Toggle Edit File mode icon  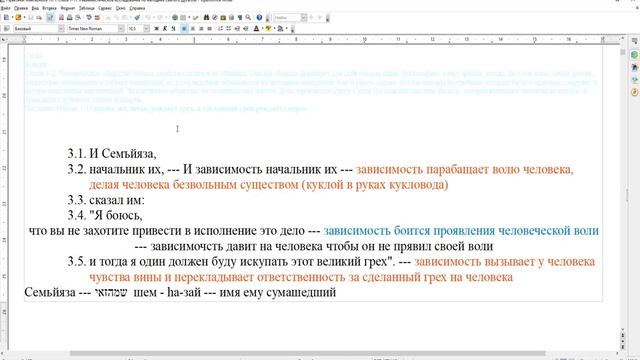[50, 18]
